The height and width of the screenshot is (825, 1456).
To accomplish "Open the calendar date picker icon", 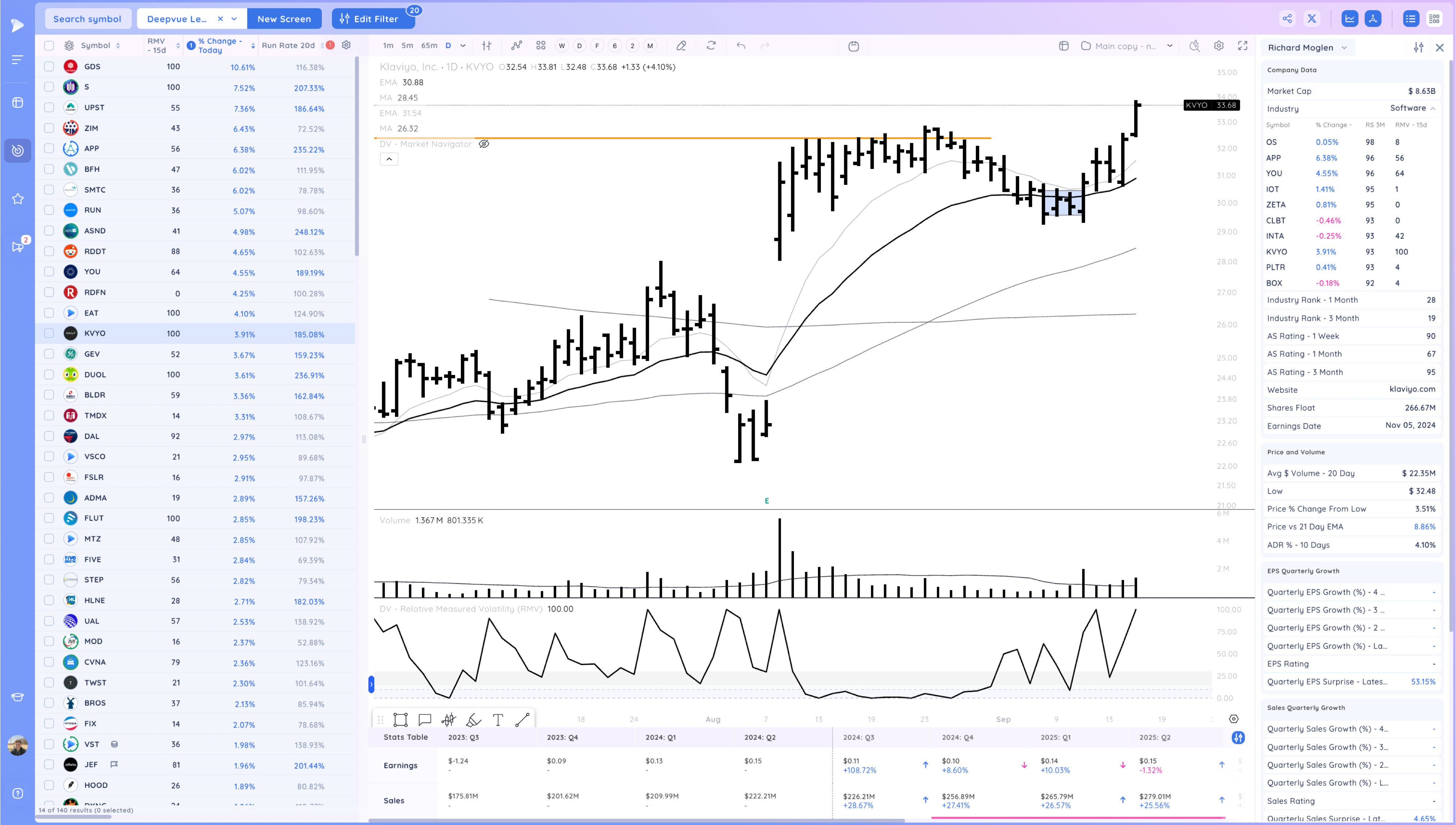I will click(854, 47).
